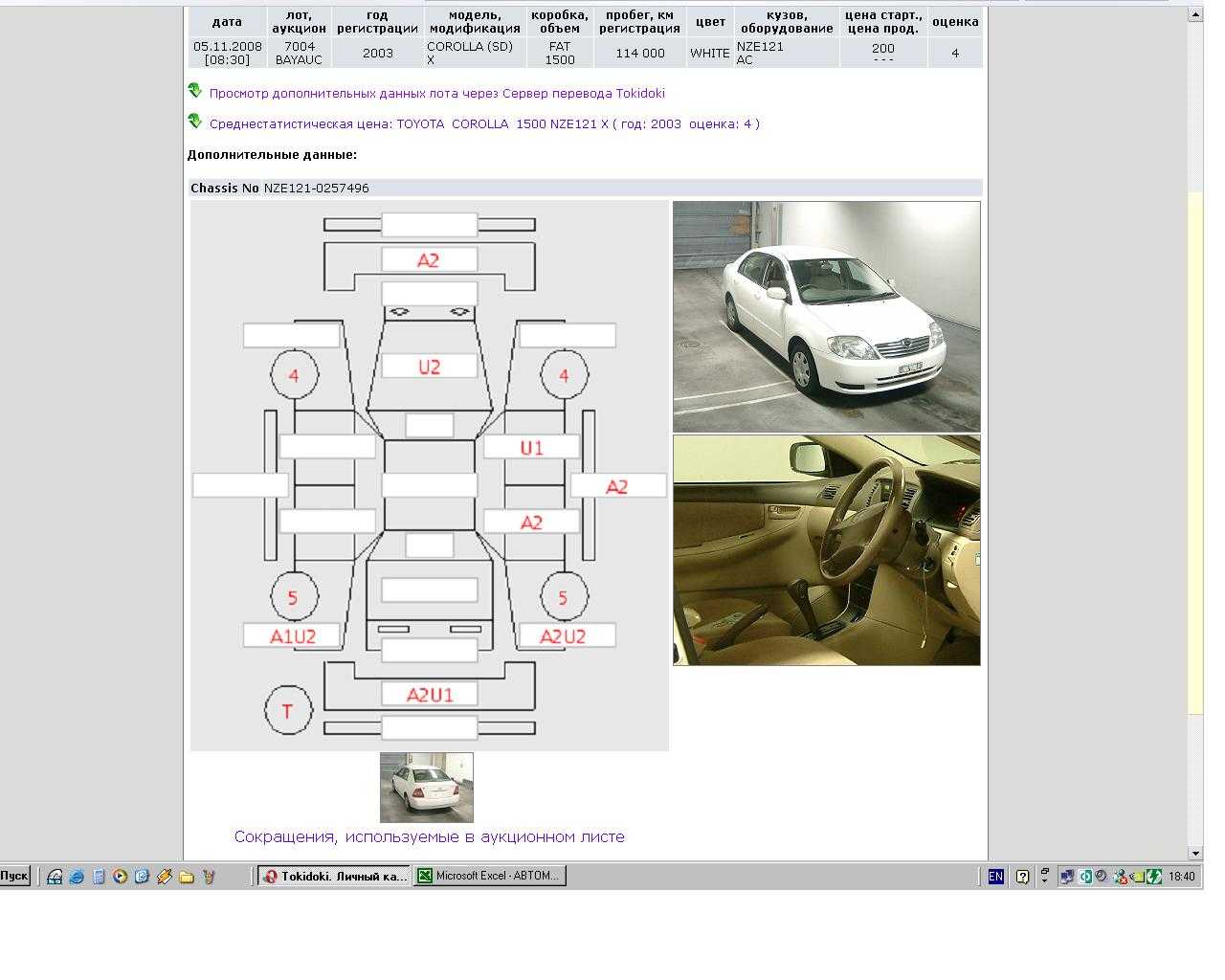Launch Windows Media Player quick launch icon

[121, 876]
